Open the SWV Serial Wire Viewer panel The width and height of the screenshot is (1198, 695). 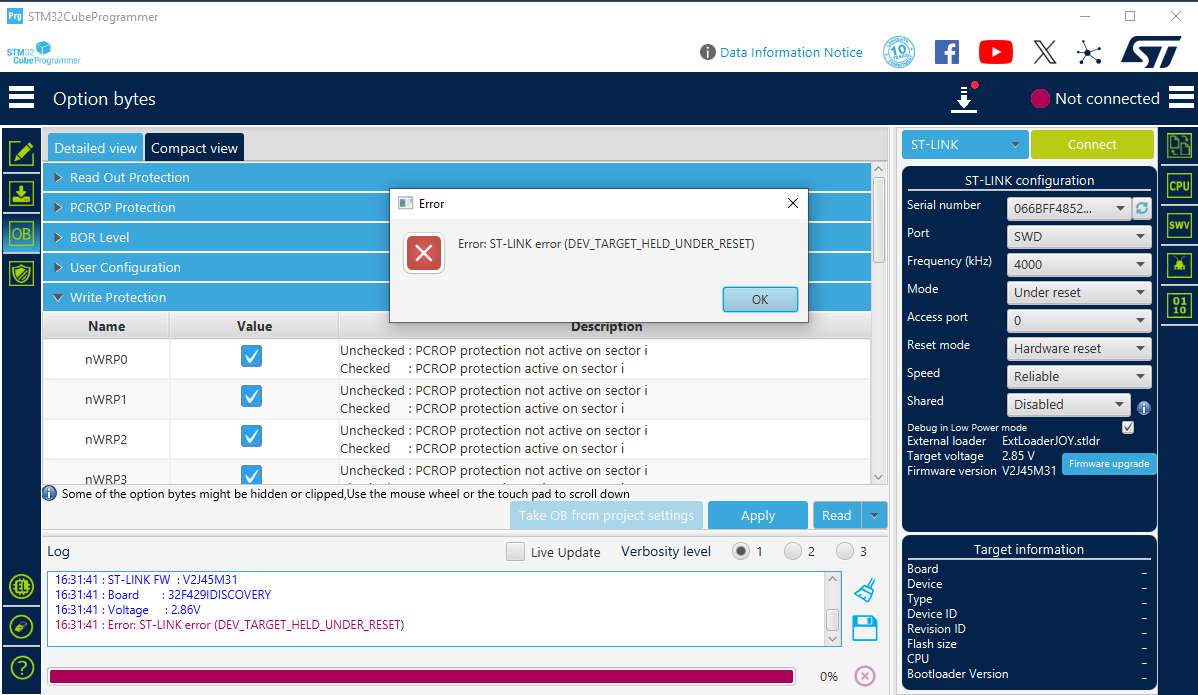pyautogui.click(x=1179, y=224)
